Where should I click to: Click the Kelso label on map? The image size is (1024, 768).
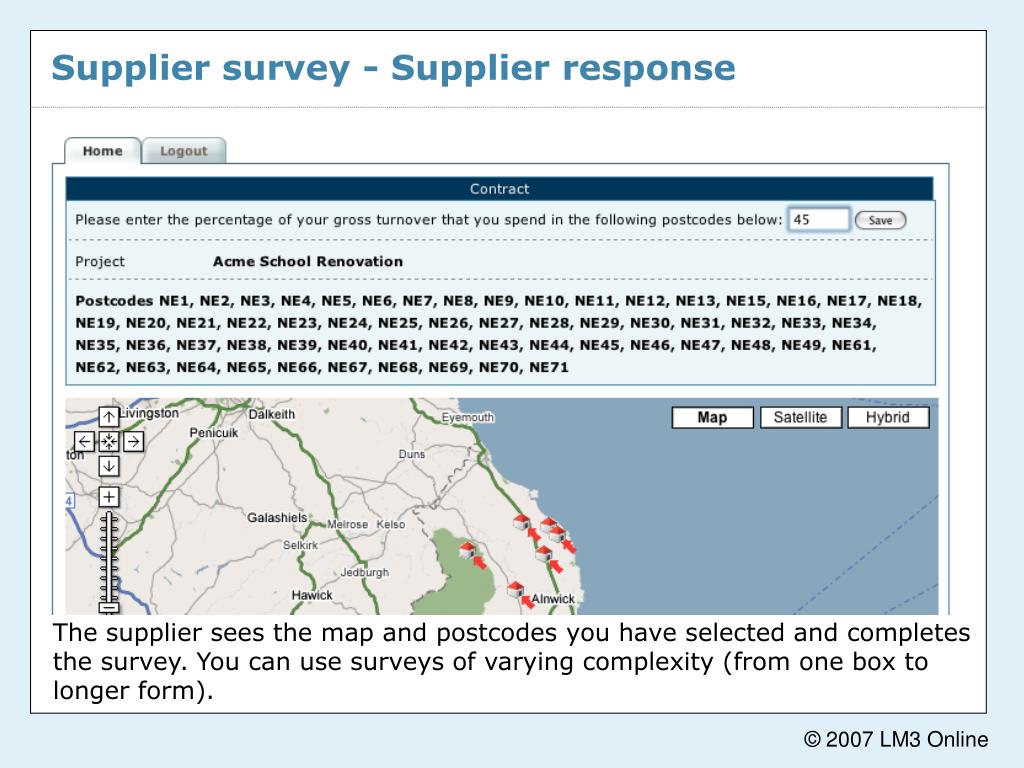pos(391,524)
